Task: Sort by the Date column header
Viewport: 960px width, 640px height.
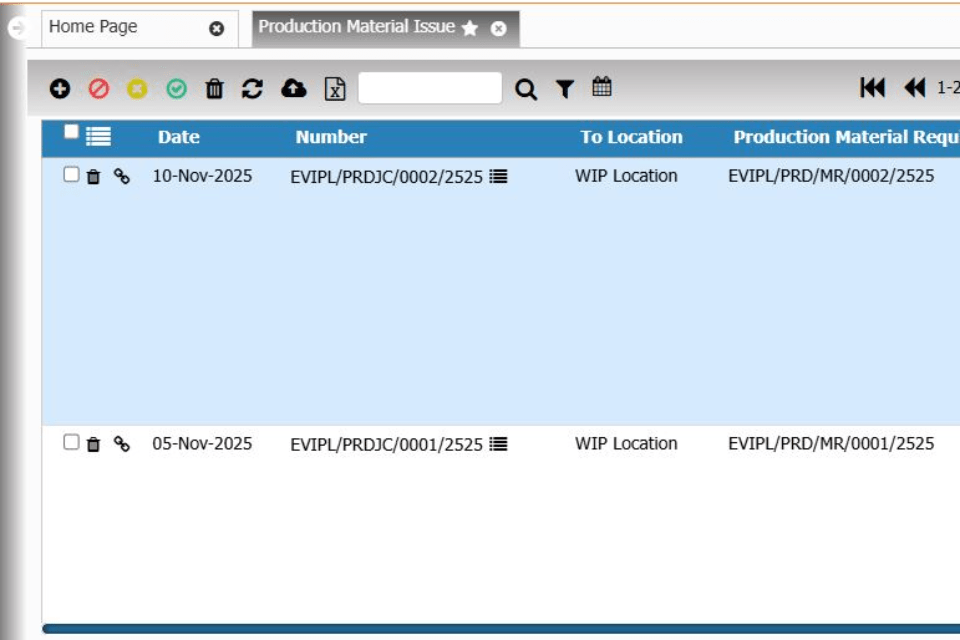Action: pyautogui.click(x=179, y=137)
